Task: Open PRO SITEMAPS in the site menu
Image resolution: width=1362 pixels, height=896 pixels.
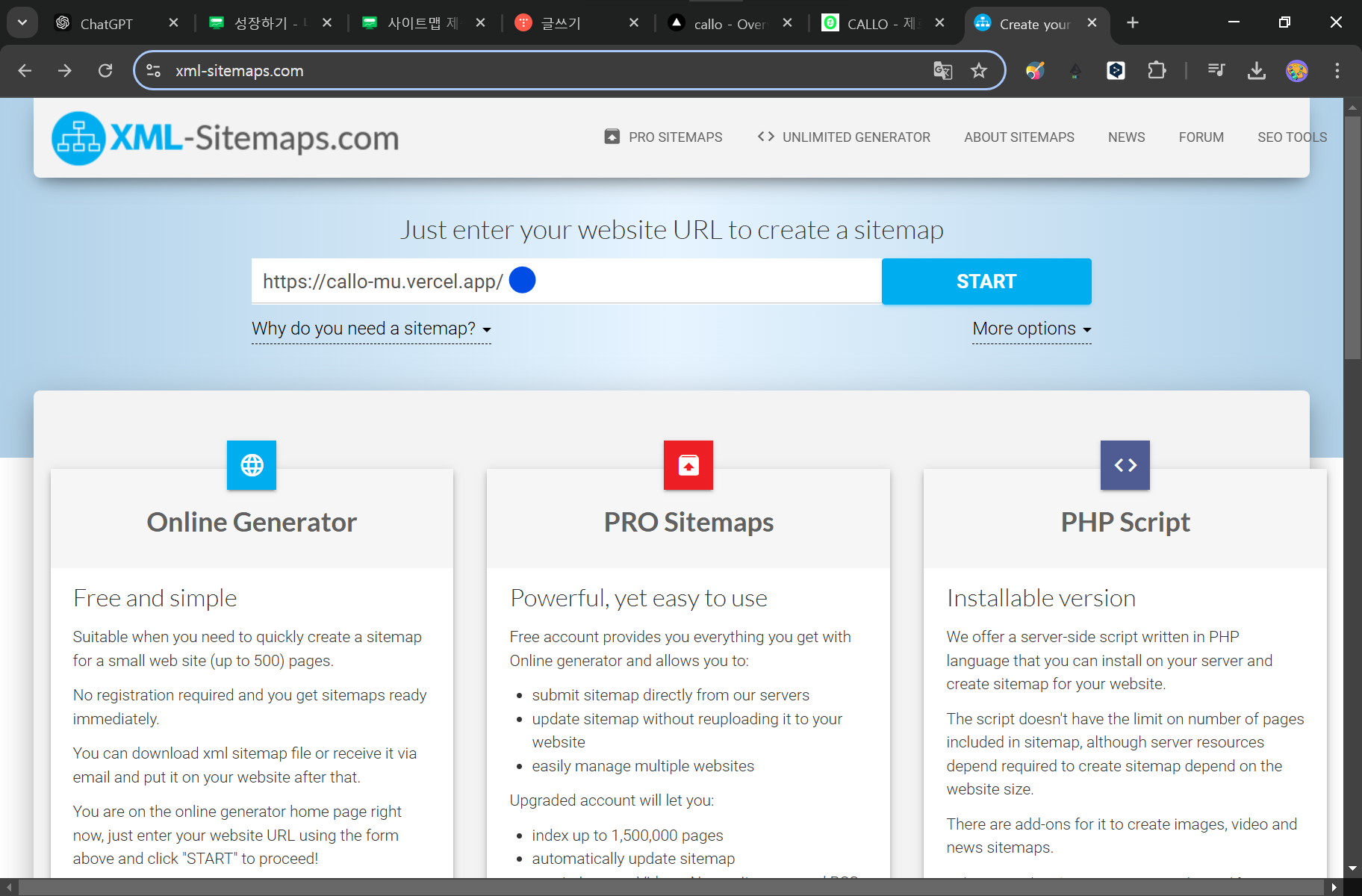Action: click(x=664, y=137)
